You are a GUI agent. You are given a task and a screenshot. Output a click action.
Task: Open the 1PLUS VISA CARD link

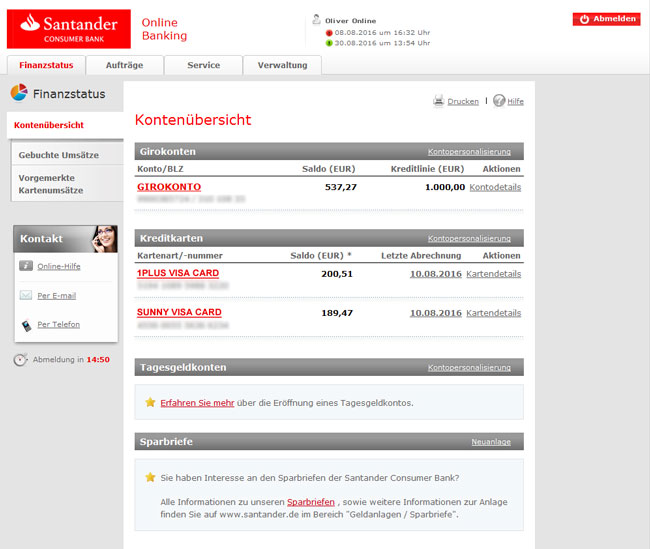[x=178, y=273]
